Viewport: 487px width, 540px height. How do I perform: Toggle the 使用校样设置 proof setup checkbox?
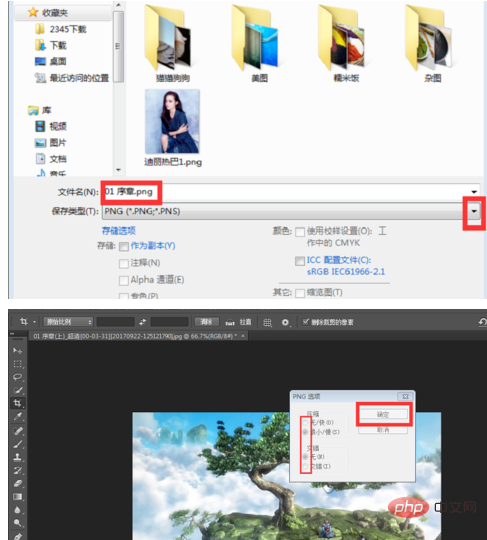300,232
